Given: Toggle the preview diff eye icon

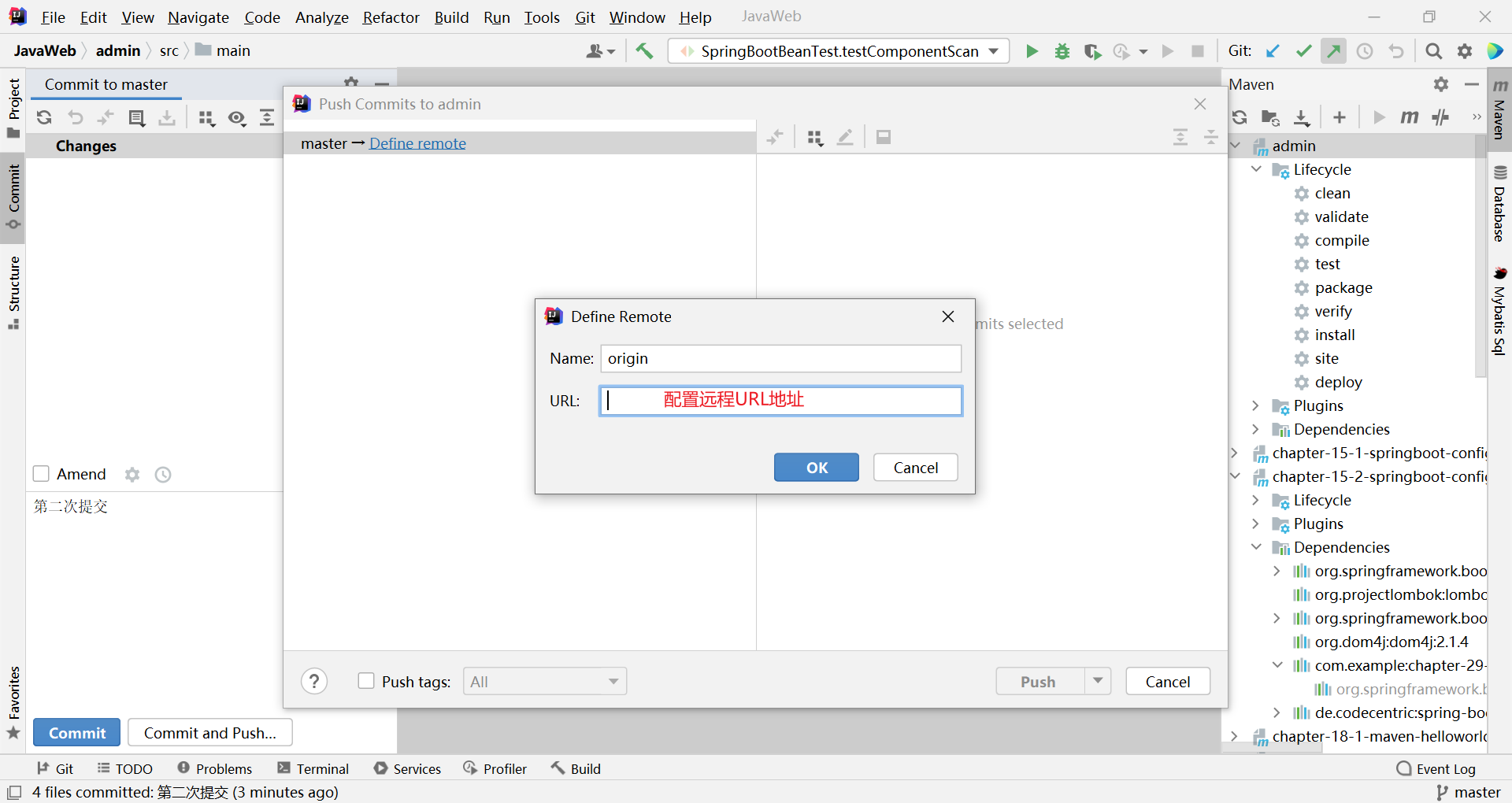Looking at the screenshot, I should [236, 118].
